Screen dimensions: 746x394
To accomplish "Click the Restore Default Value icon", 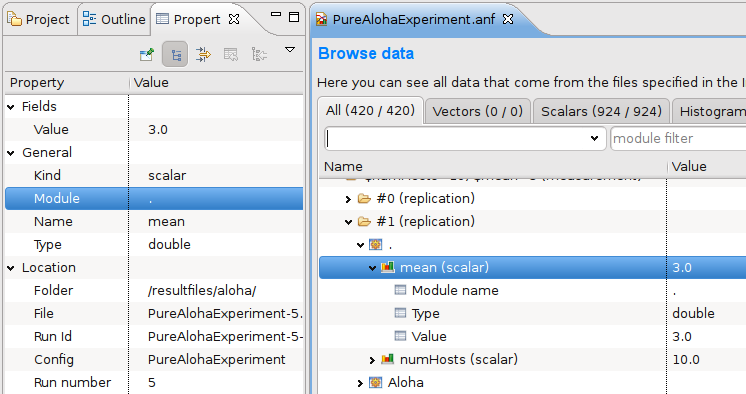I will 231,54.
